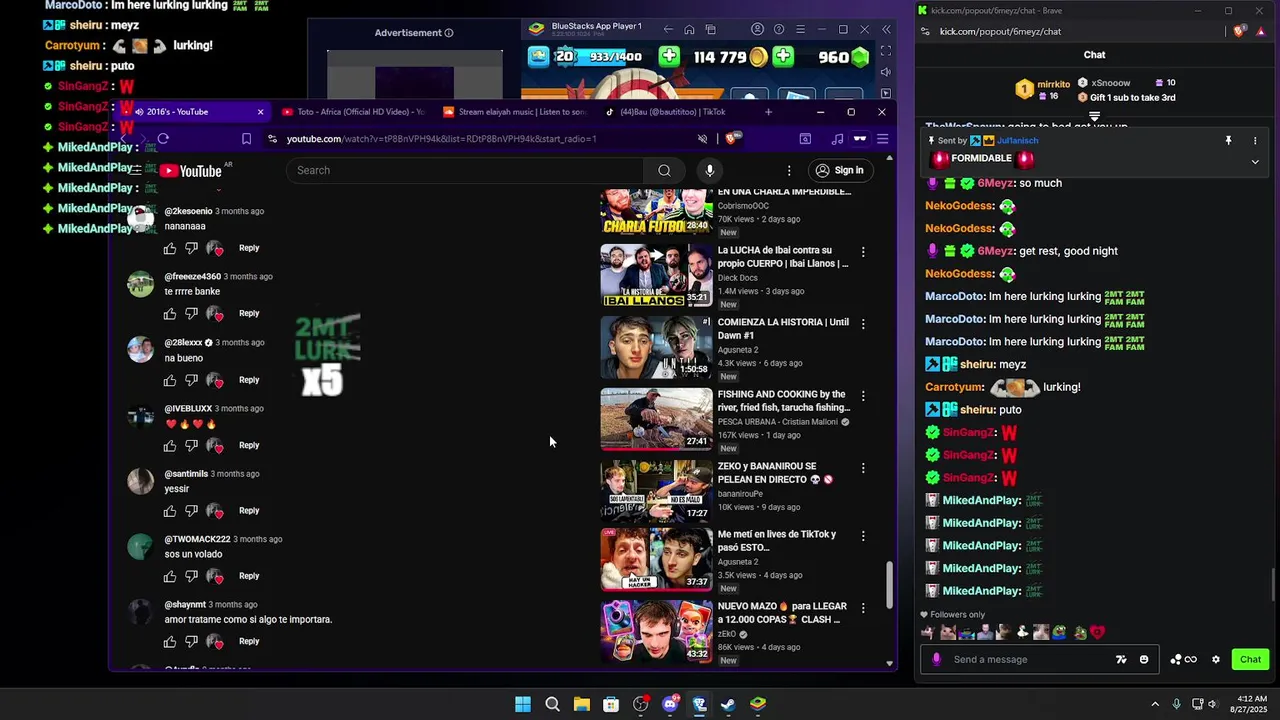The height and width of the screenshot is (720, 1280).
Task: Show hidden system tray icons
Action: 1155,704
